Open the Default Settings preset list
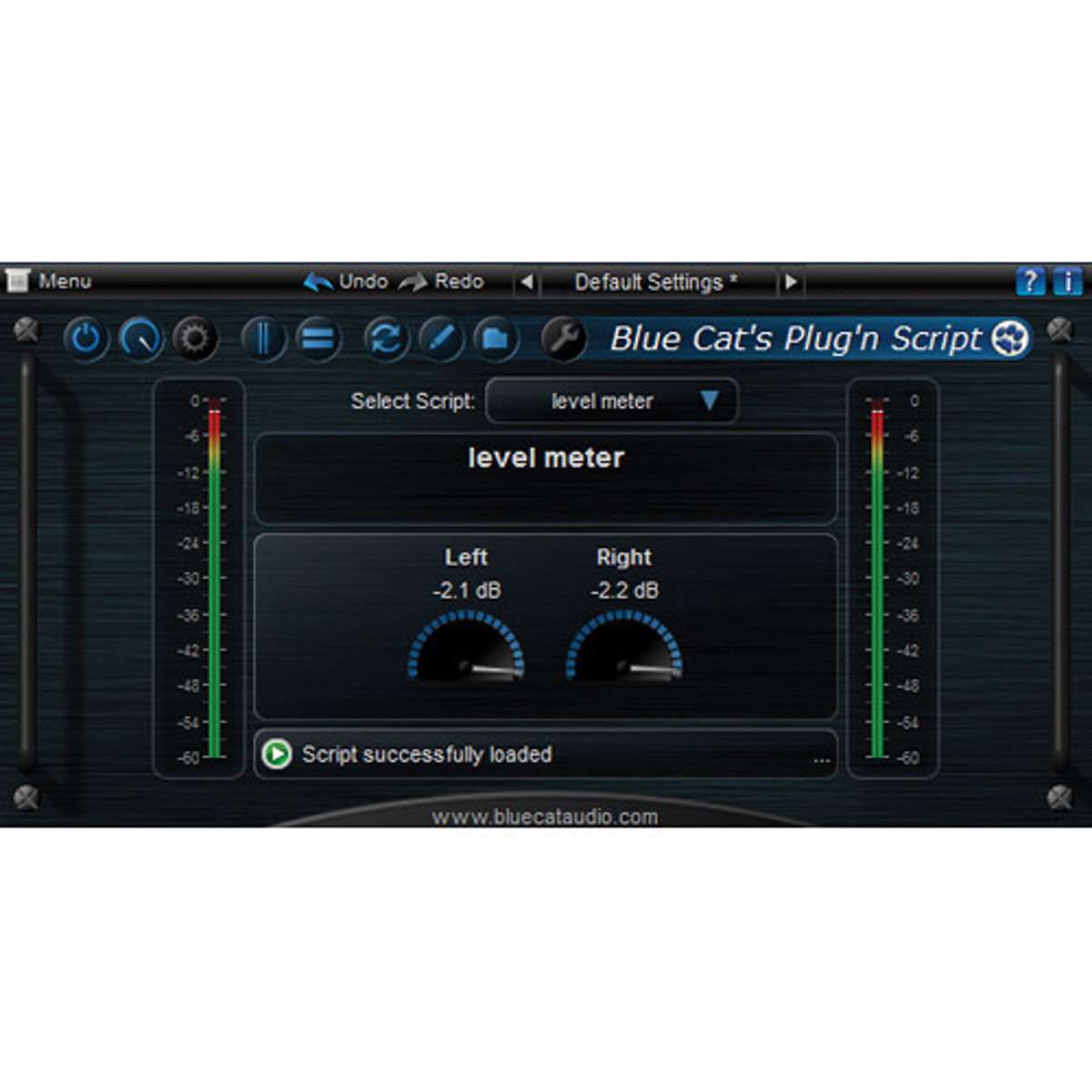This screenshot has width=1092, height=1092. [x=657, y=282]
